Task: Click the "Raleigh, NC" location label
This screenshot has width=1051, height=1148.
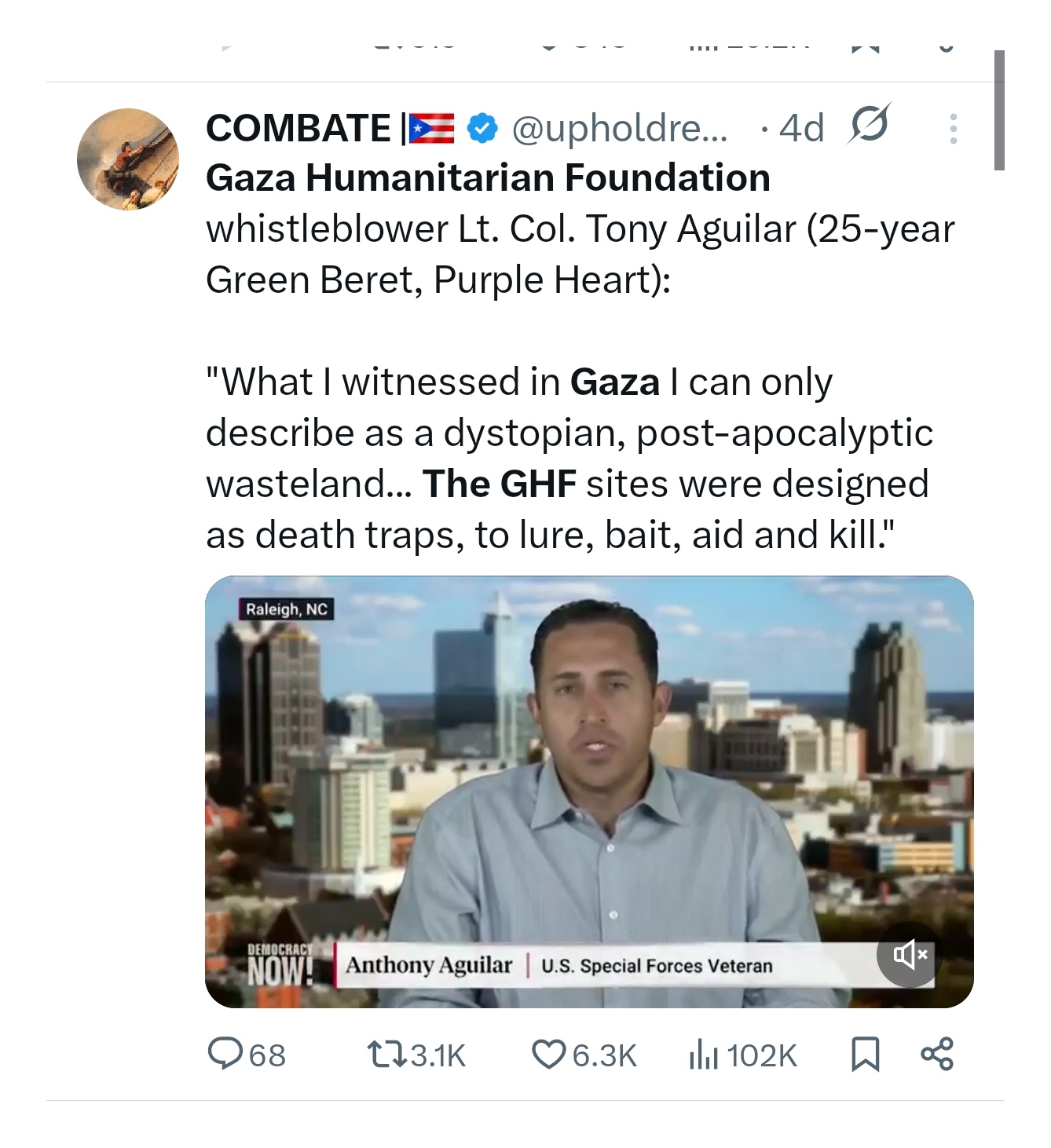Action: [286, 609]
